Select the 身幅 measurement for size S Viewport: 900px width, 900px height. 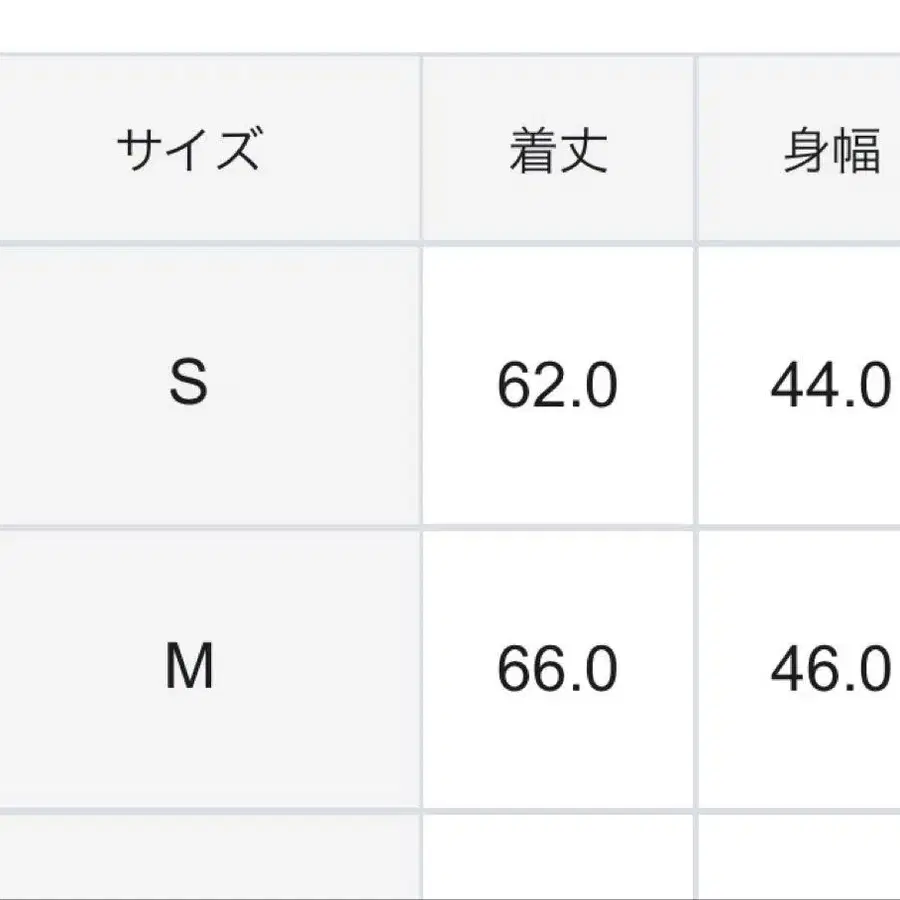tap(830, 387)
